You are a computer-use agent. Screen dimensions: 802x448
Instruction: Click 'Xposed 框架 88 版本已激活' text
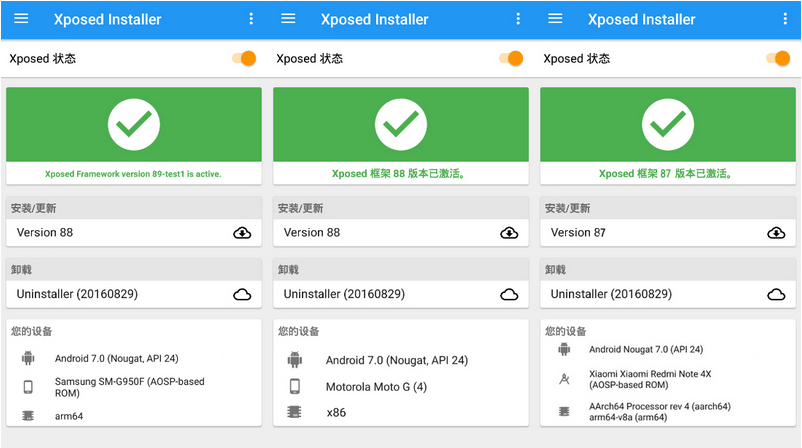tap(398, 174)
